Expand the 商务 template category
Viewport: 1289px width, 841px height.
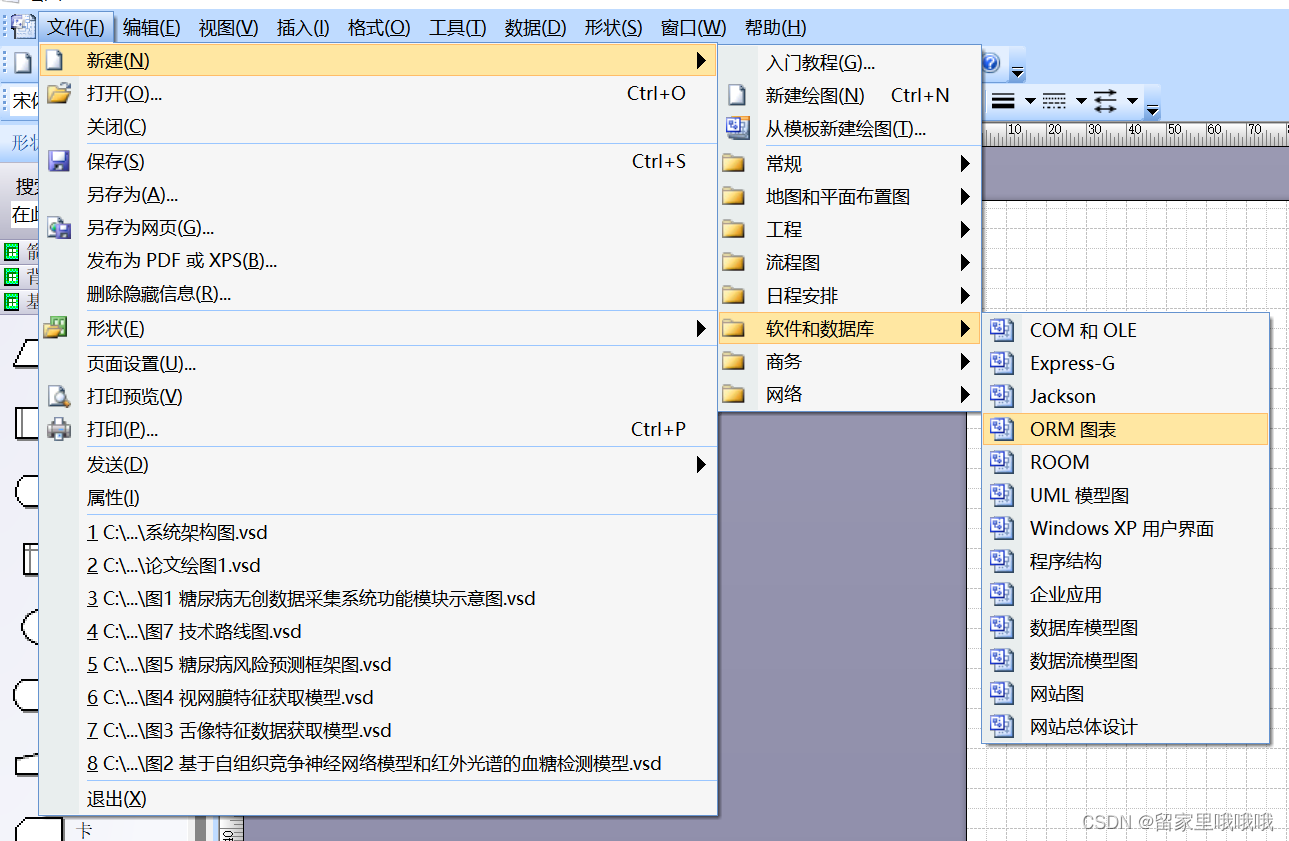(x=965, y=361)
